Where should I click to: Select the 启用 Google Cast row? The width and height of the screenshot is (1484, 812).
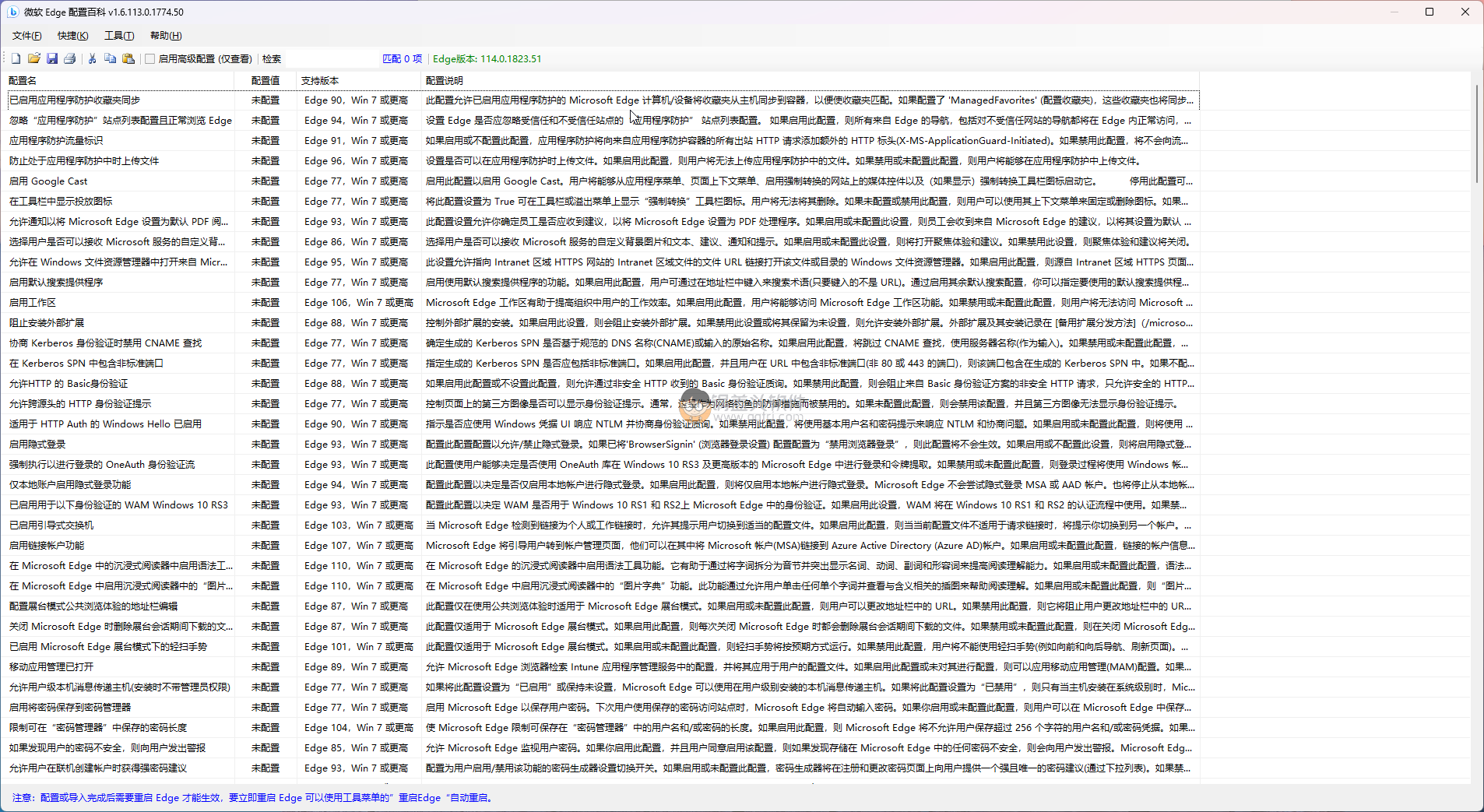pyautogui.click(x=603, y=181)
